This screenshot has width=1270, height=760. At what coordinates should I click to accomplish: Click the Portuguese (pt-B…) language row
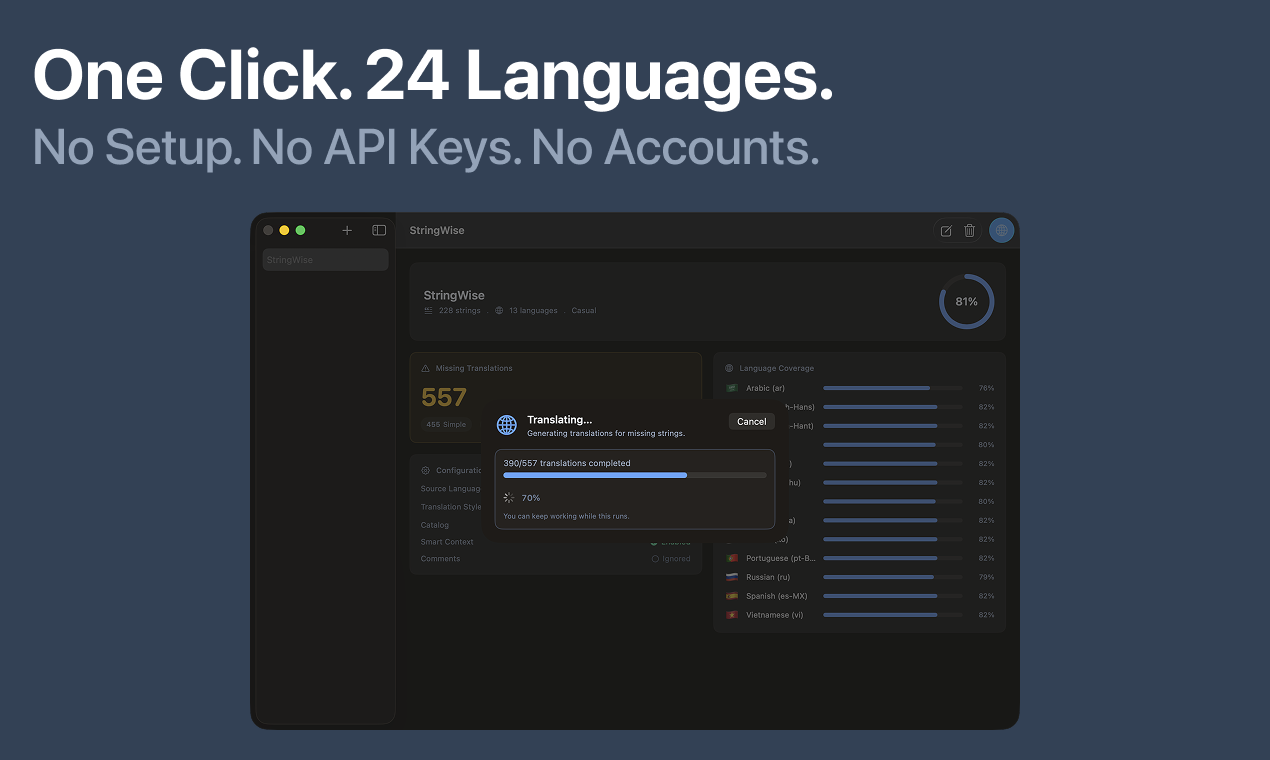(859, 558)
